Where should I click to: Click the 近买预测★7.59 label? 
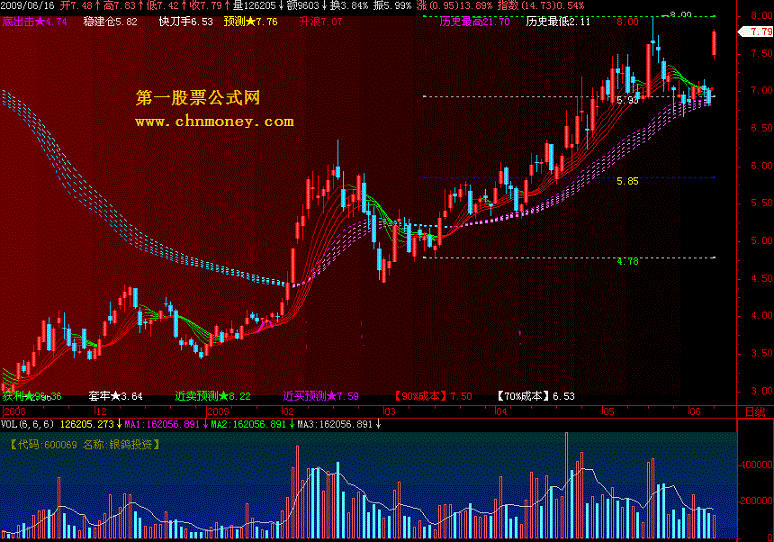(321, 396)
